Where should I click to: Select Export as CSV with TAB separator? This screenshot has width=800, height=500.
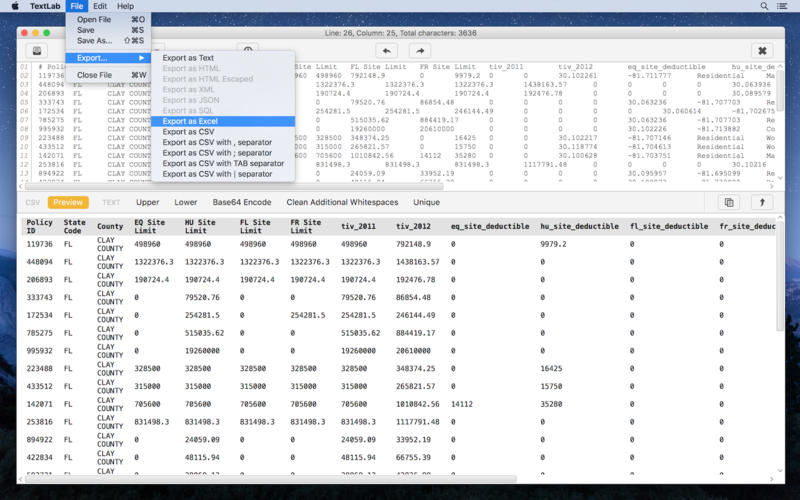pyautogui.click(x=223, y=163)
